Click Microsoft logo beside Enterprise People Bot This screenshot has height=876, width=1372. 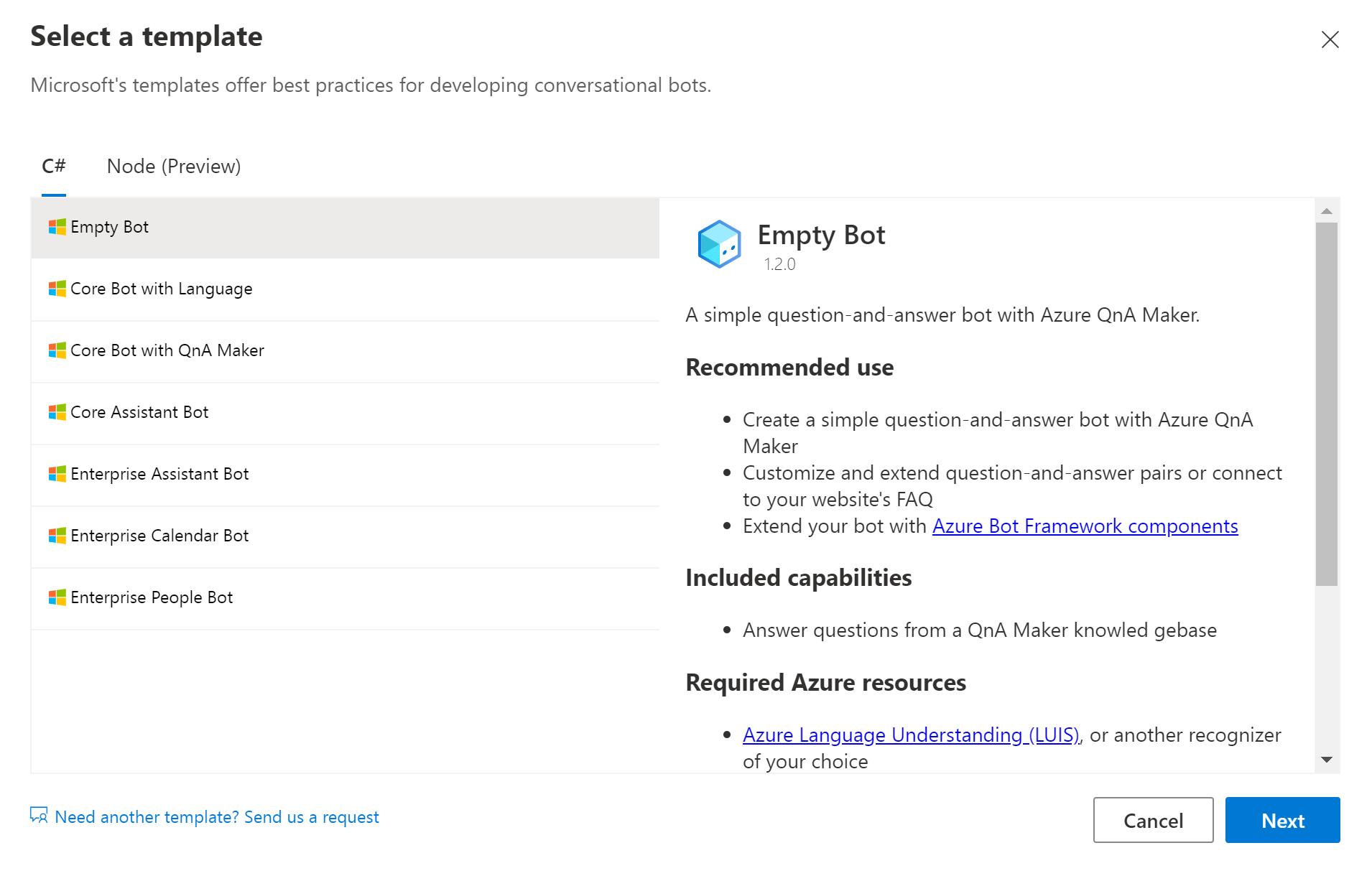pos(57,597)
